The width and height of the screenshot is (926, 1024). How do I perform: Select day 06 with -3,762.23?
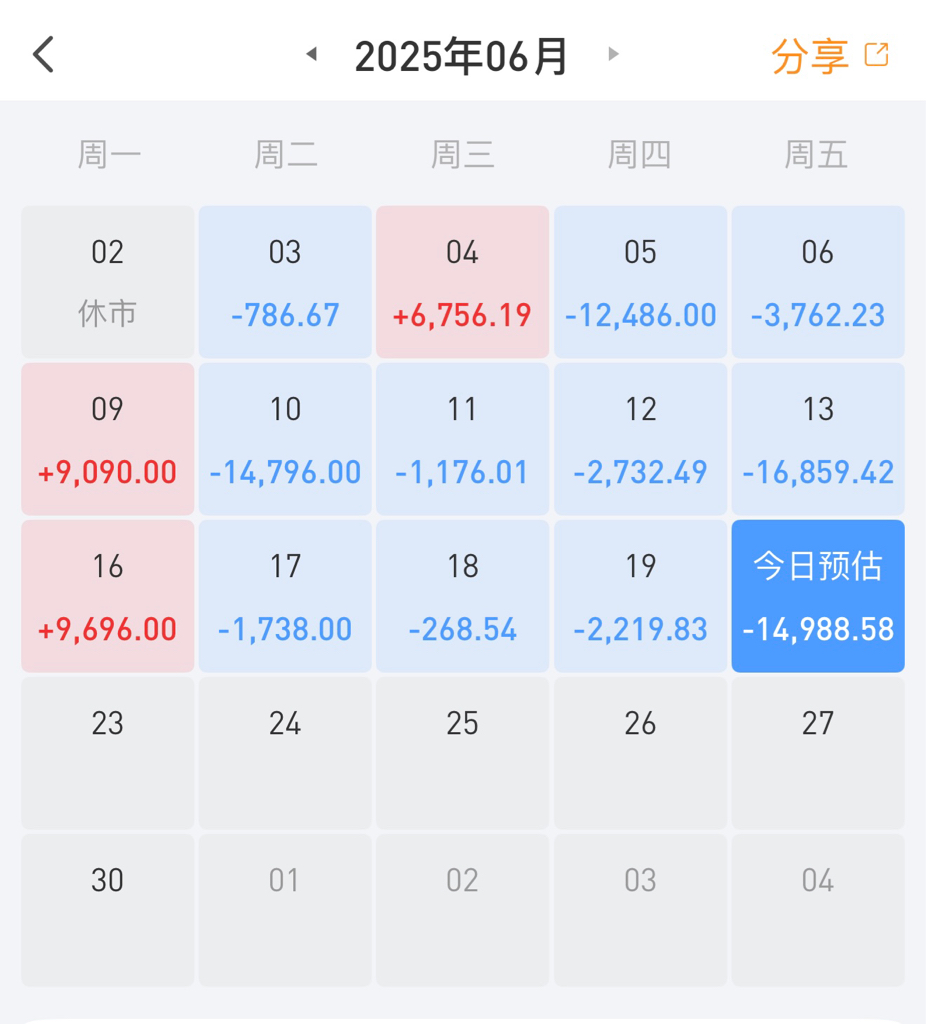pyautogui.click(x=818, y=282)
